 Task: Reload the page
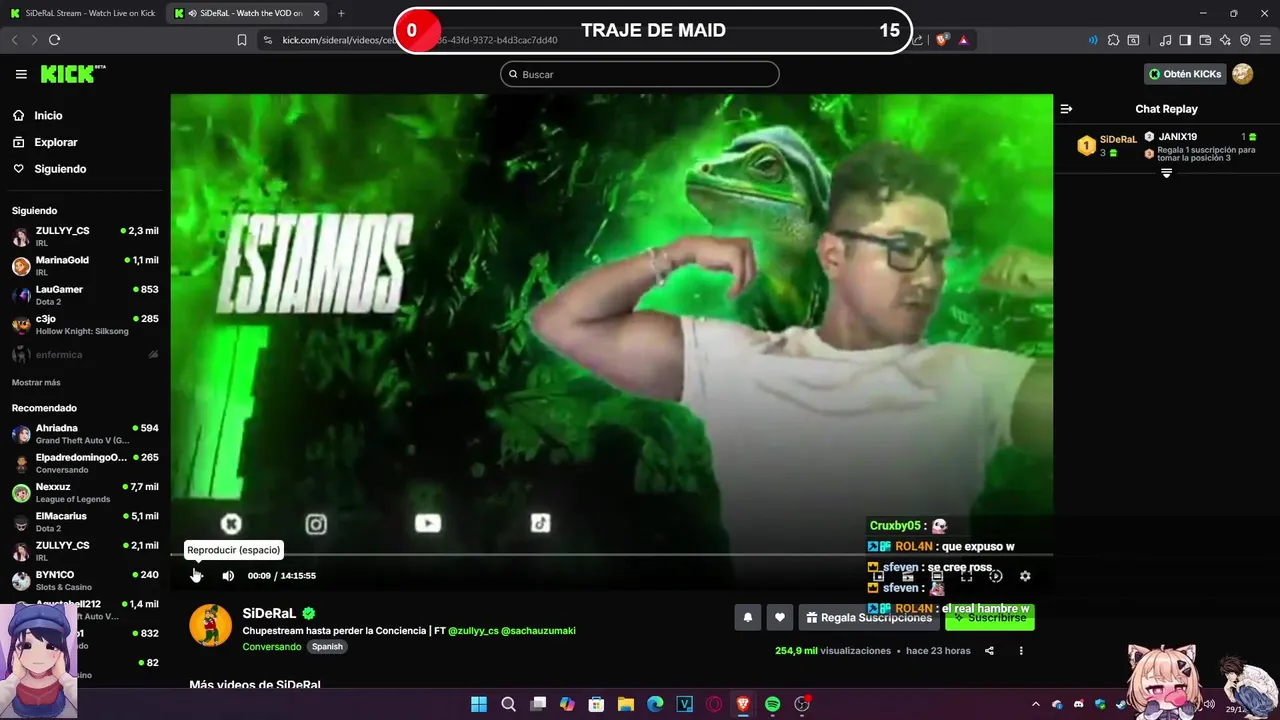tap(54, 40)
